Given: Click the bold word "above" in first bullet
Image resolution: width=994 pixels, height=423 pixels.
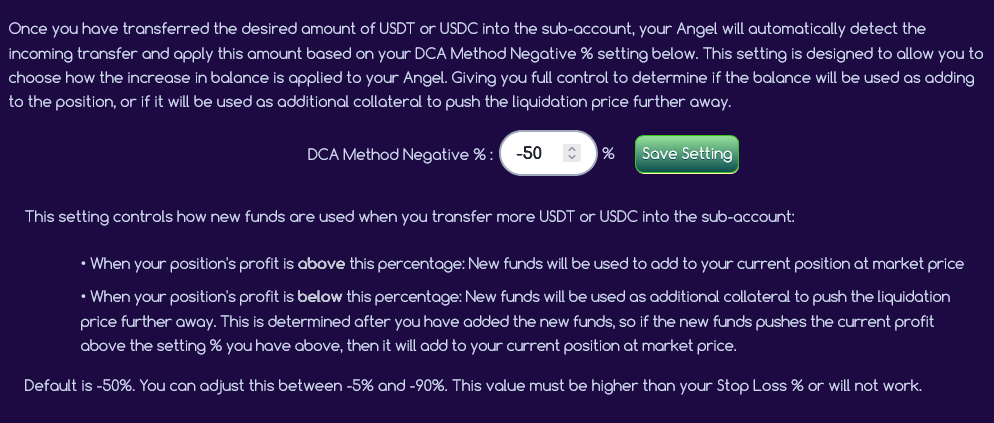Looking at the screenshot, I should (x=321, y=264).
